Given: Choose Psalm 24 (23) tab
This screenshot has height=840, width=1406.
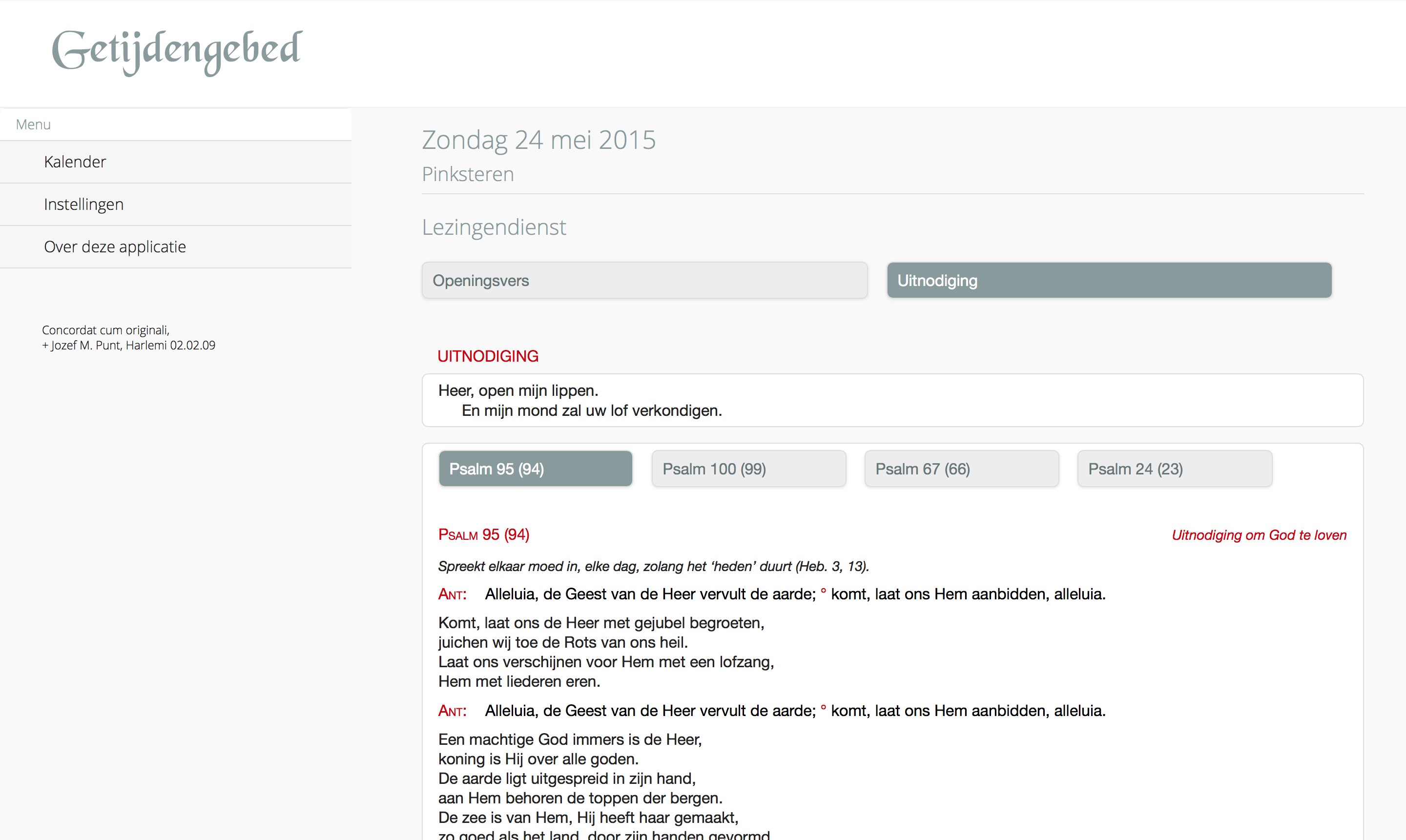Looking at the screenshot, I should 1174,469.
